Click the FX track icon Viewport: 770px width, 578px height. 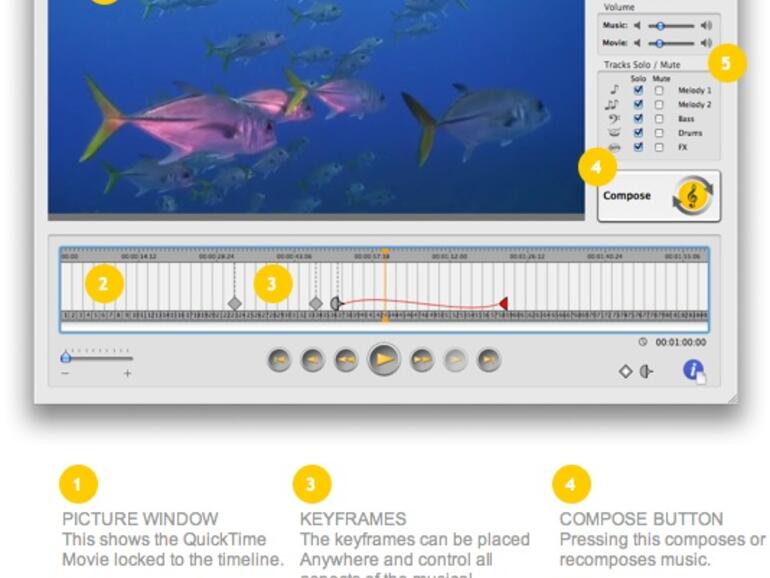[614, 147]
